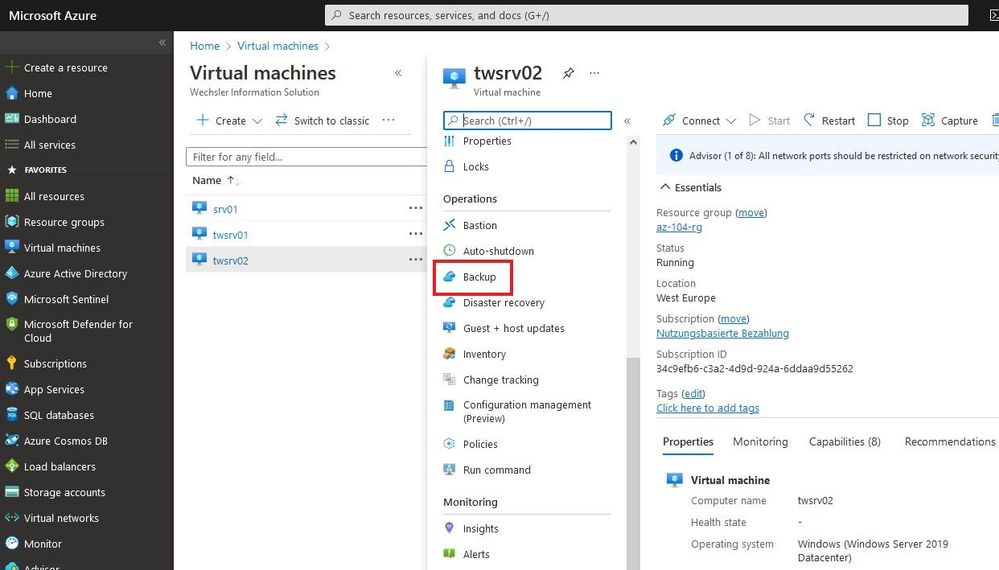999x570 pixels.
Task: Open Nutzungsbasierte Bezahlung subscription link
Action: (x=722, y=333)
